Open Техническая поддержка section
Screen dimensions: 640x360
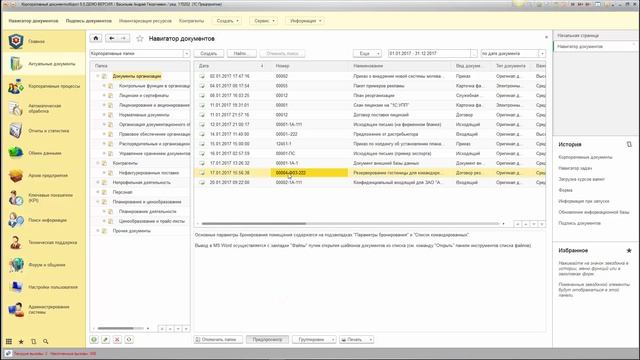click(43, 242)
